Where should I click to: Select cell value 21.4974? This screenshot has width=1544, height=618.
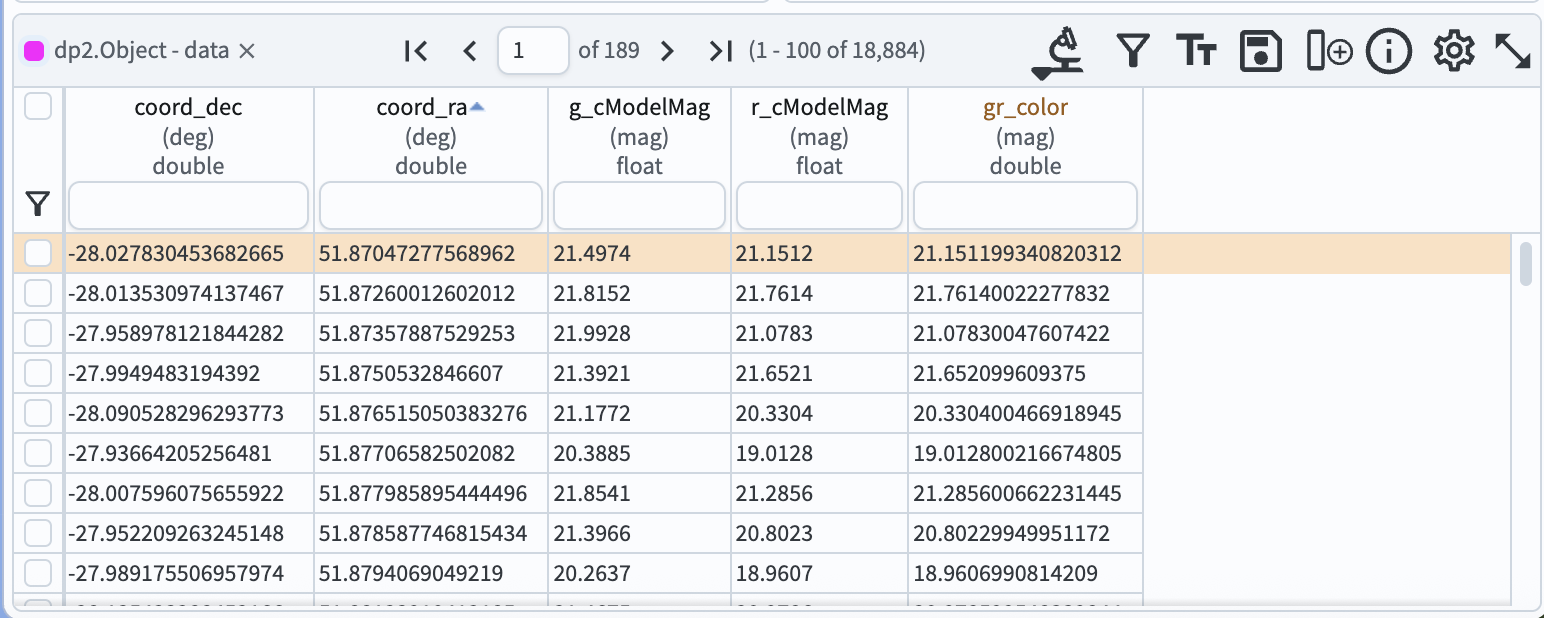pos(592,254)
